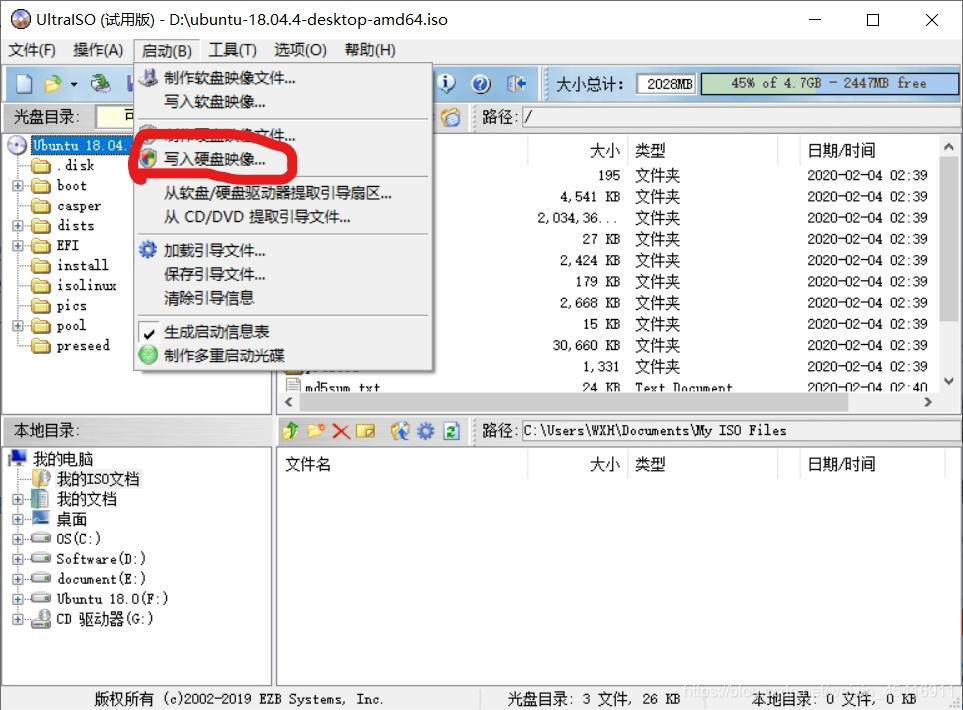This screenshot has height=710, width=963.
Task: Select the preseed folder in ISO tree
Action: pyautogui.click(x=83, y=346)
